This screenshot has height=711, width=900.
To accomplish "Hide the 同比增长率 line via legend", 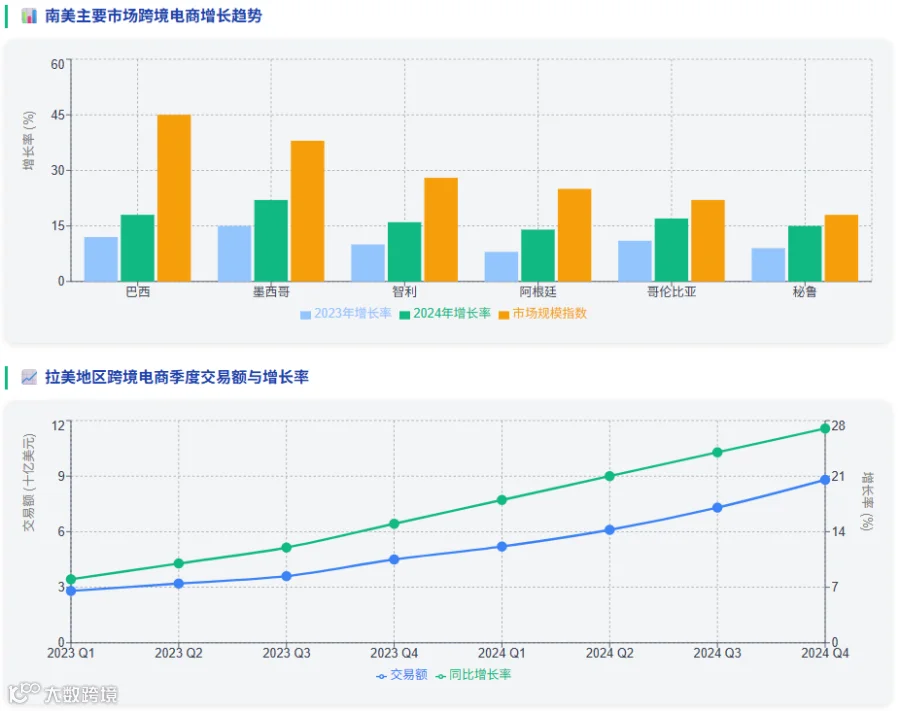I will tap(473, 675).
